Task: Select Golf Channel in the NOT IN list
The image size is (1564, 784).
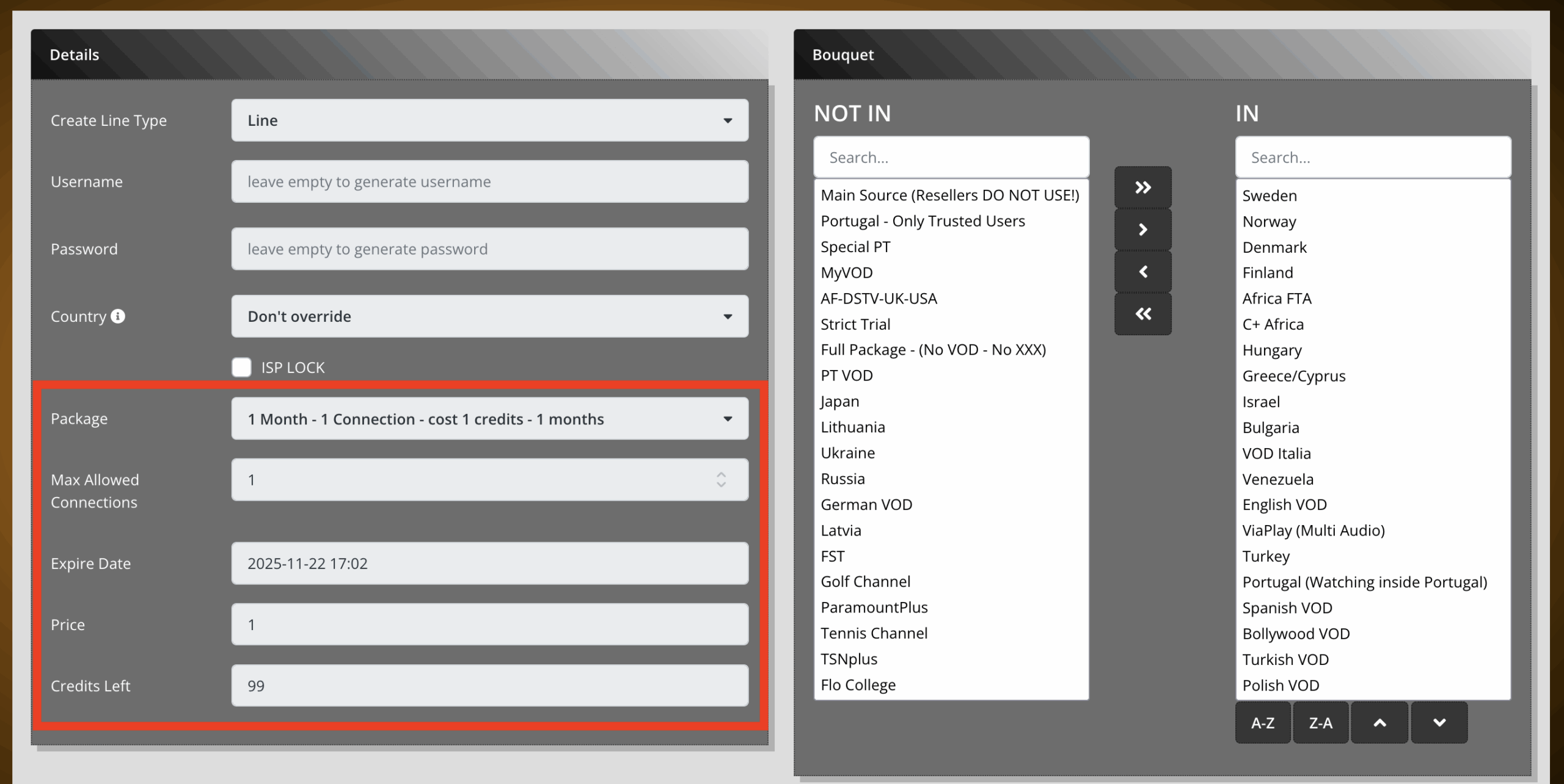Action: 865,582
